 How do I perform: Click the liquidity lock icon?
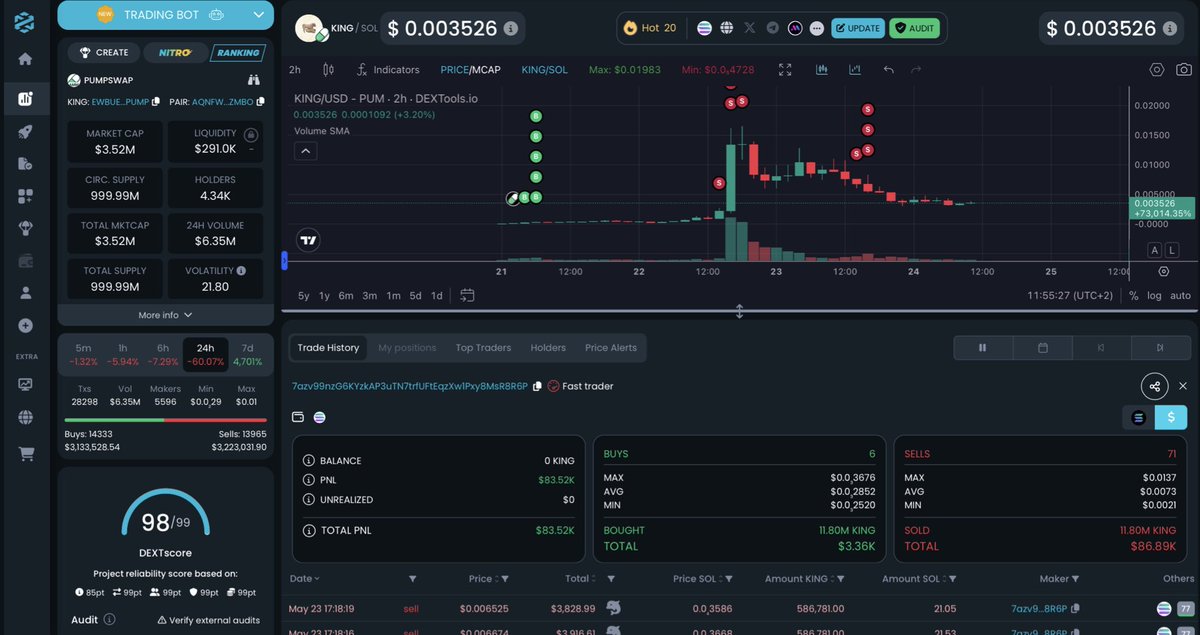(250, 133)
